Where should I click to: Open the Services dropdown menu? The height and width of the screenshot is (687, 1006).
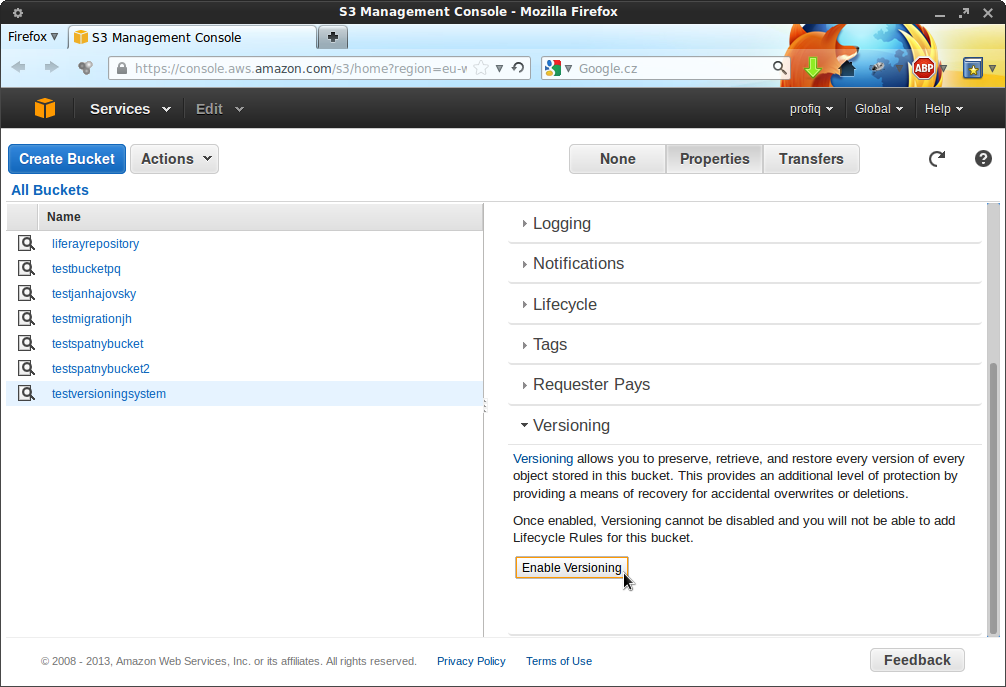130,109
